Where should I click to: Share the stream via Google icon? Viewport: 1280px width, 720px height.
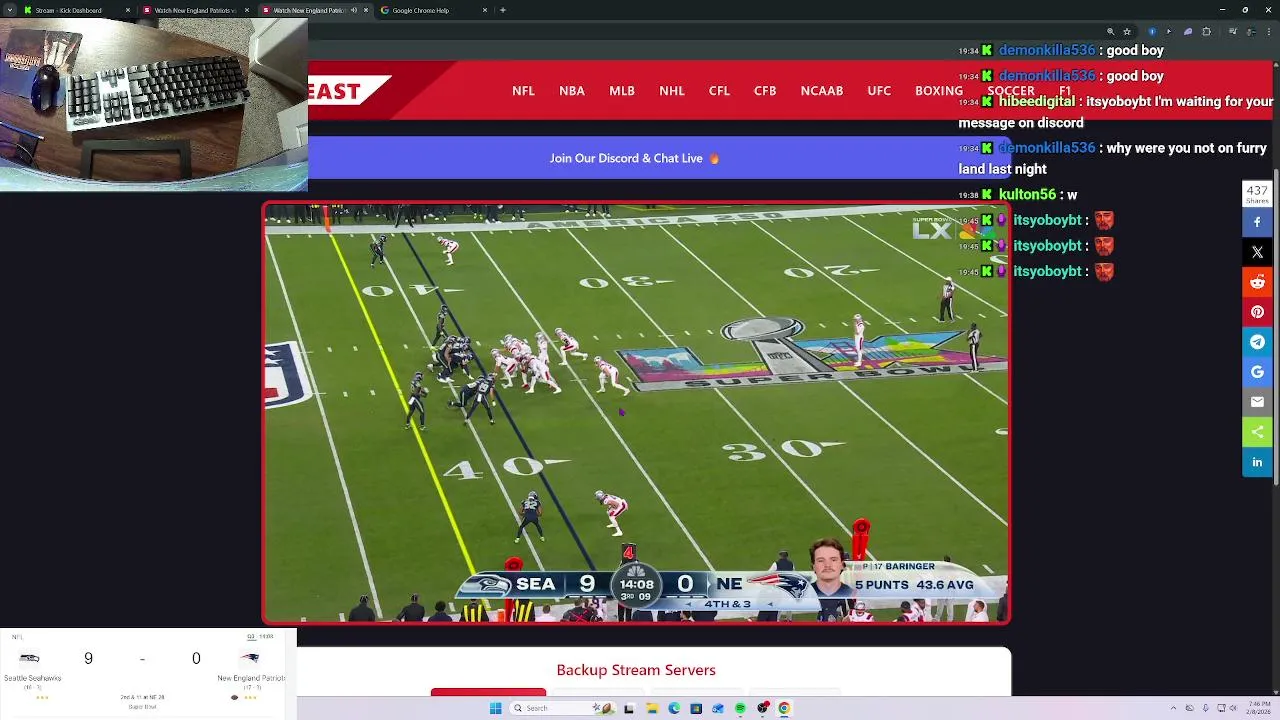[1257, 372]
